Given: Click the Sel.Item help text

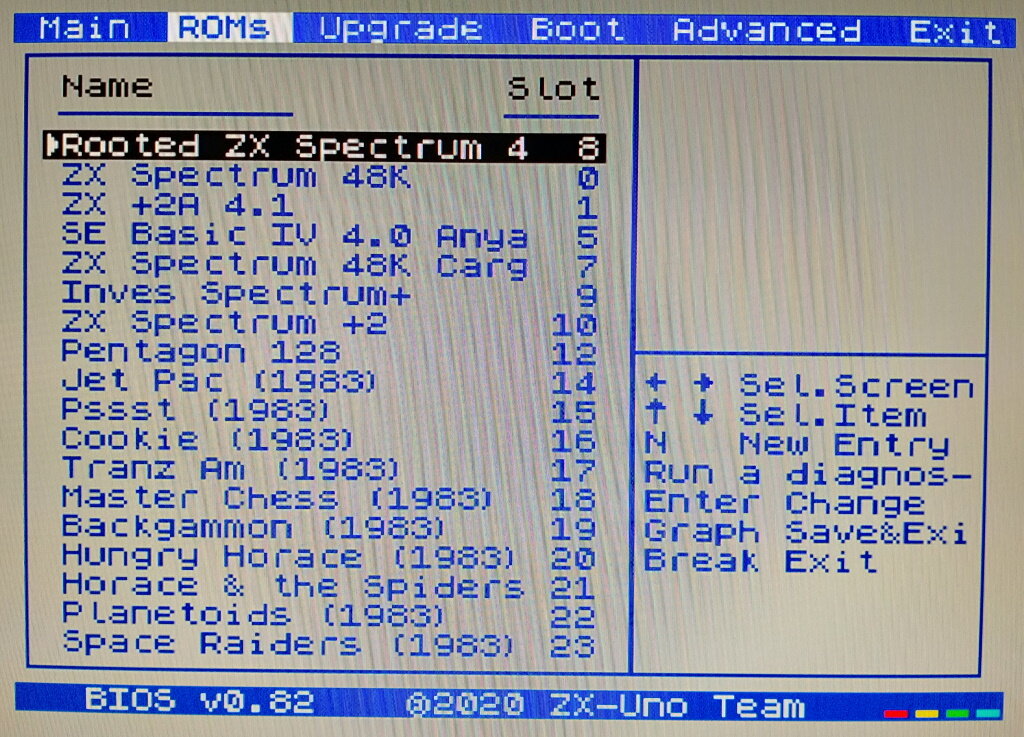Looking at the screenshot, I should pyautogui.click(x=833, y=415).
